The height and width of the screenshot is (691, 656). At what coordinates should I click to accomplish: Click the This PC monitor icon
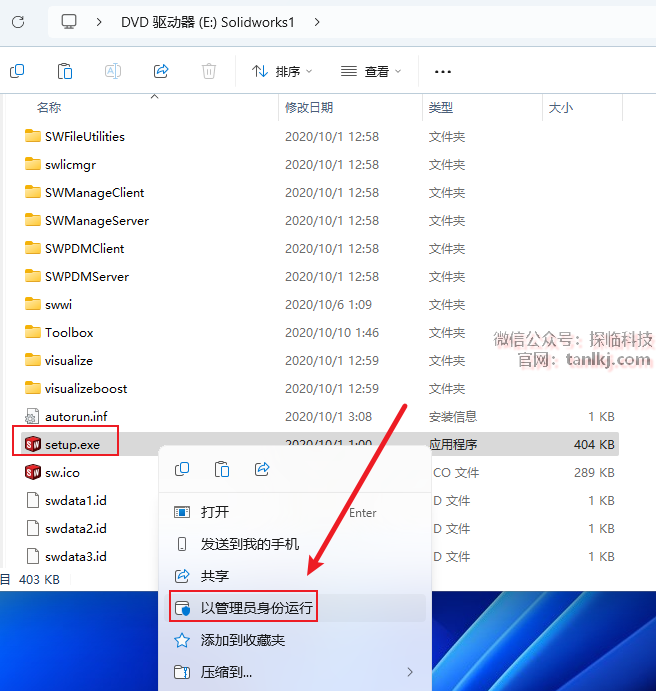69,22
